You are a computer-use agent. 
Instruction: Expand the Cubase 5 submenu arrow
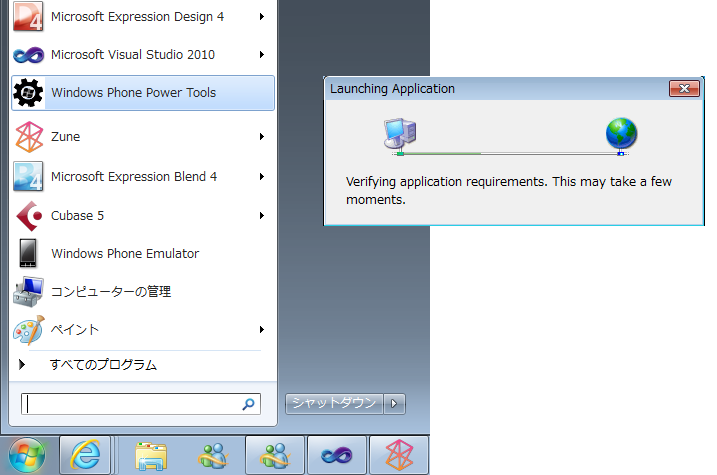(262, 215)
